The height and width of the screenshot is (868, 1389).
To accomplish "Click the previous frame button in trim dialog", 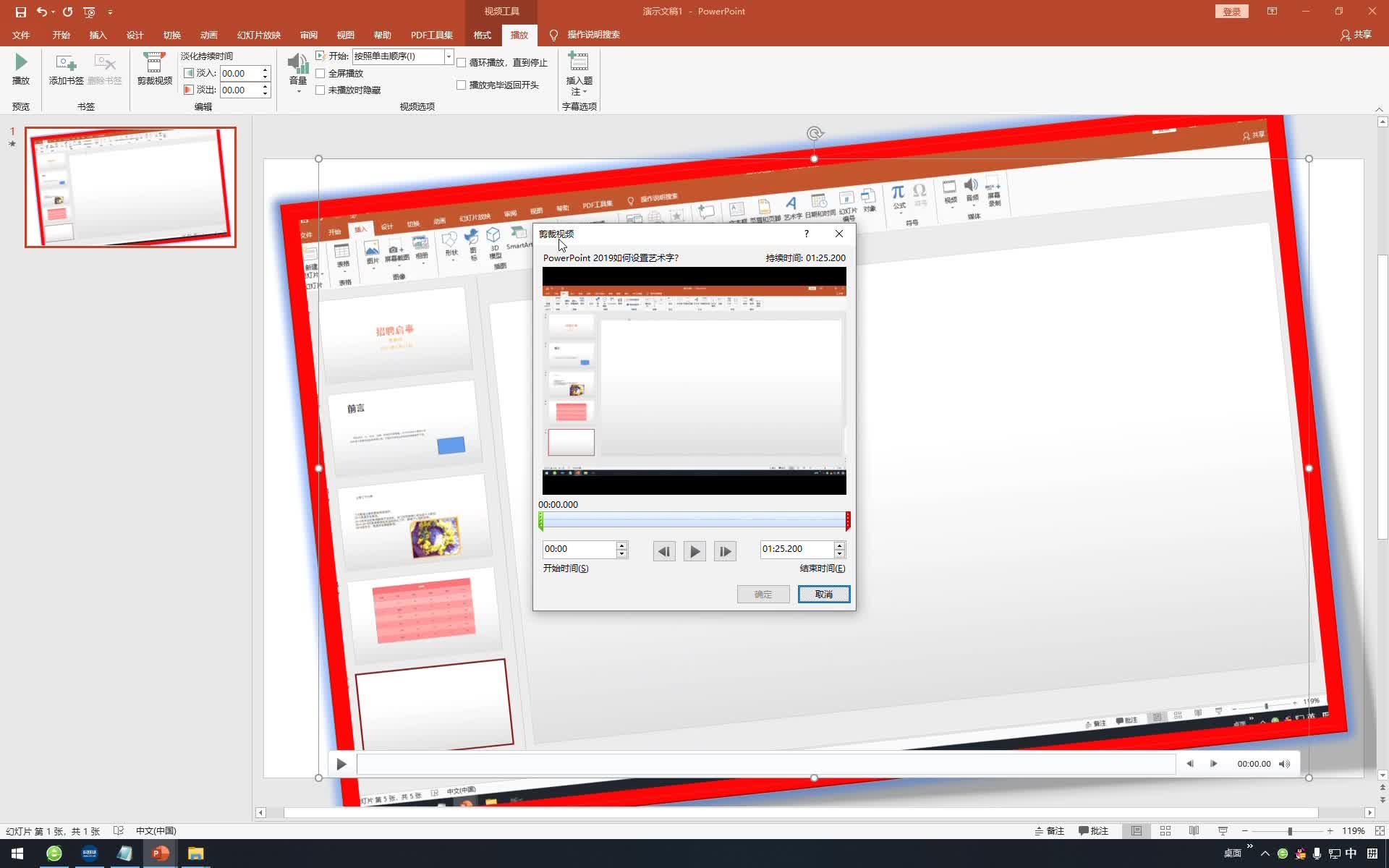I will 663,551.
